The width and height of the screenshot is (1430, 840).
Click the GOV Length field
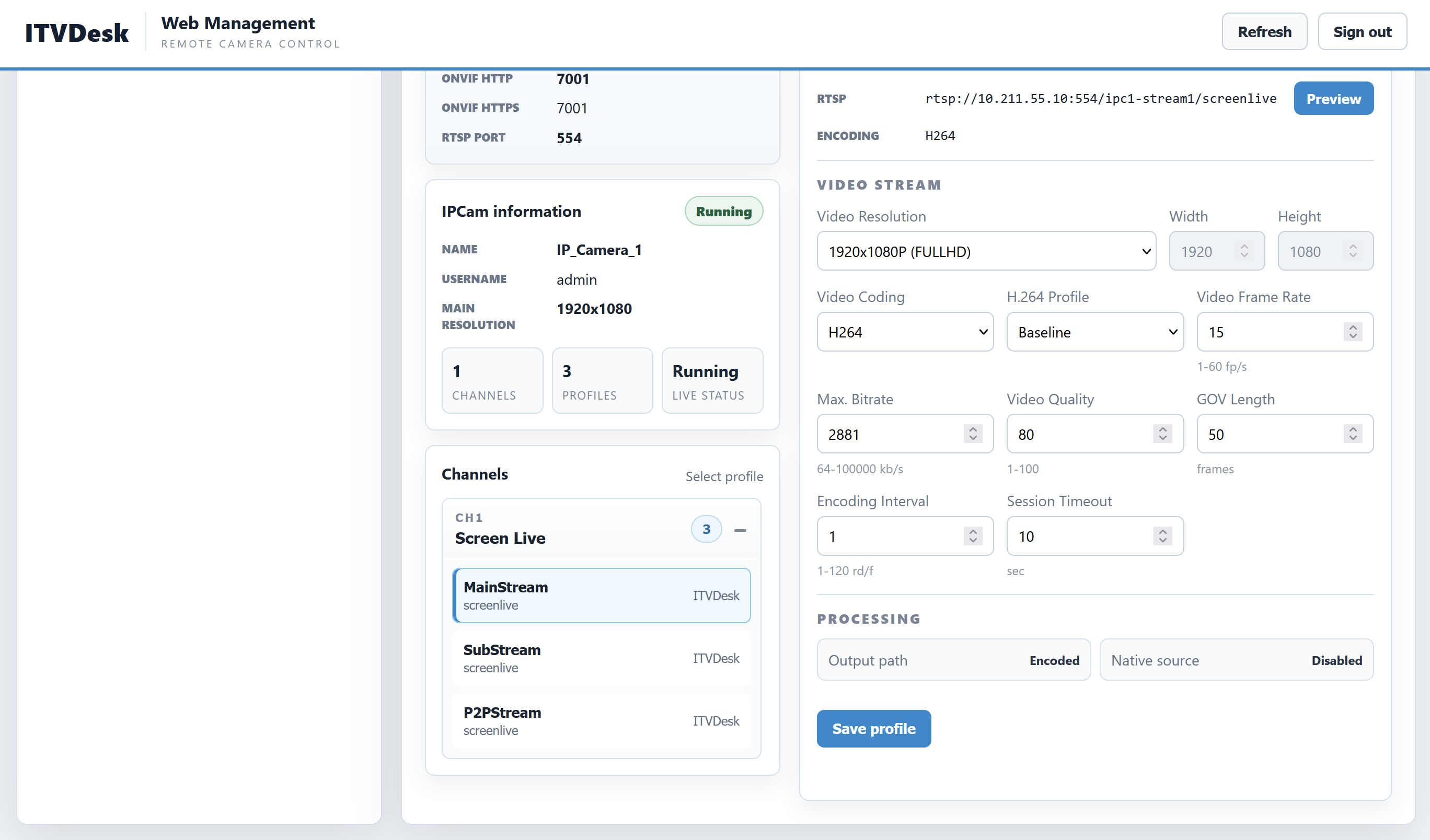(x=1285, y=435)
